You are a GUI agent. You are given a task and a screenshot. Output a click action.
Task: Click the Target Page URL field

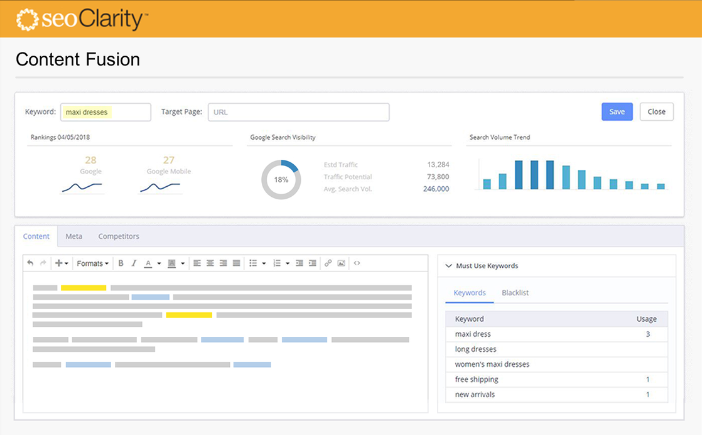[x=298, y=112]
